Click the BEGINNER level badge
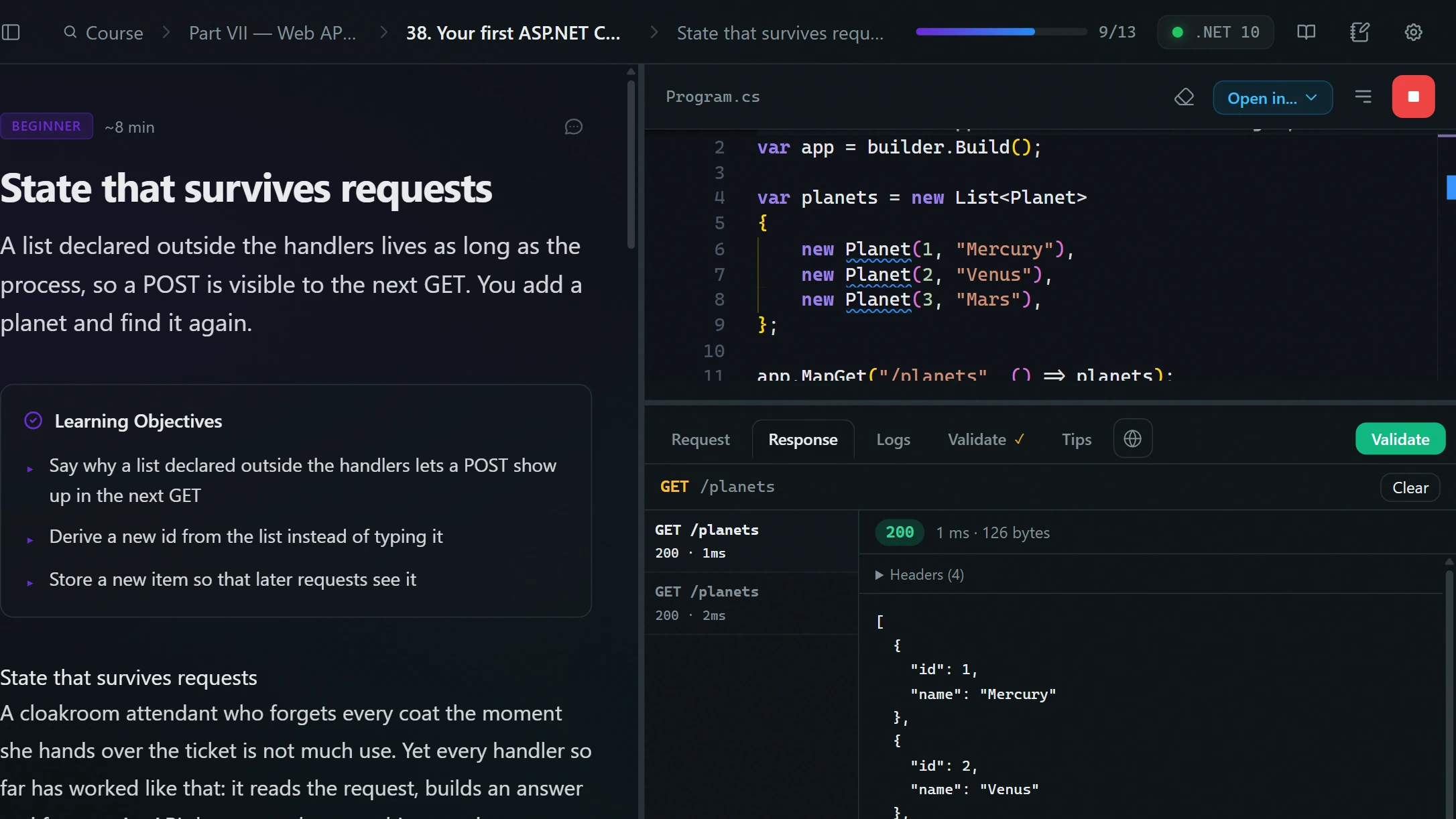 [46, 126]
